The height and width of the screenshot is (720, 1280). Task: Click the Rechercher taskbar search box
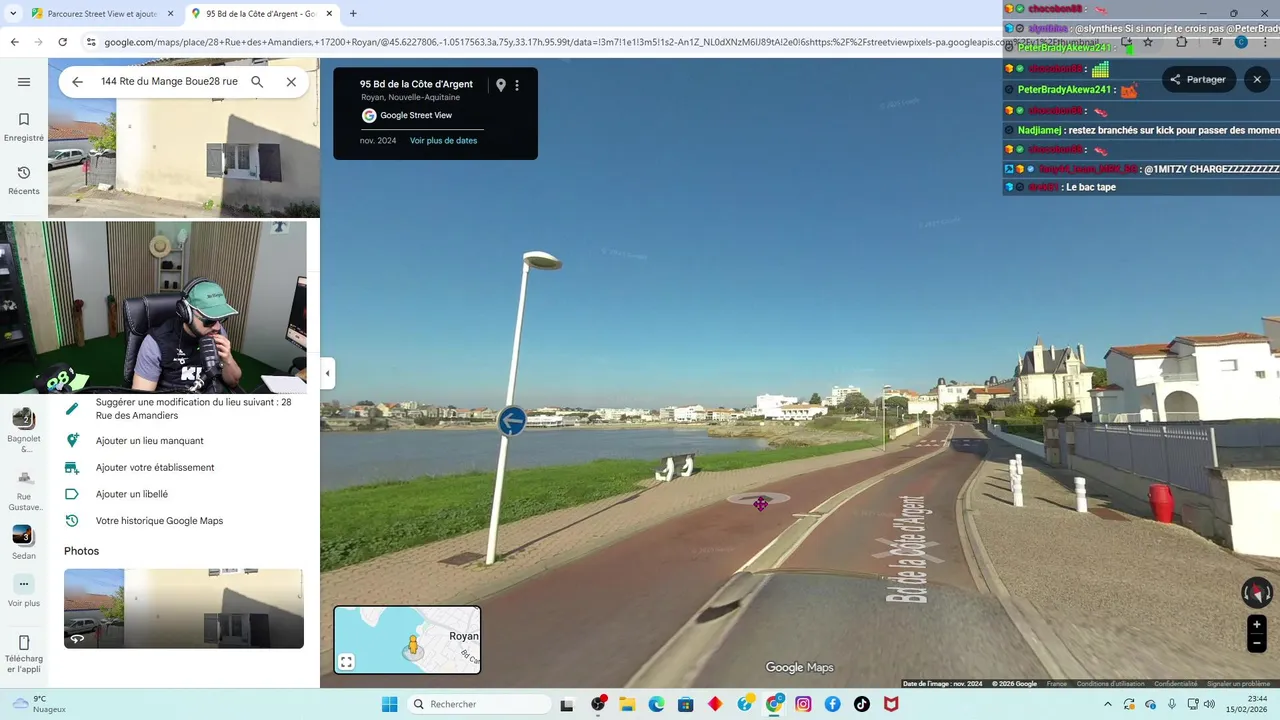tap(478, 704)
